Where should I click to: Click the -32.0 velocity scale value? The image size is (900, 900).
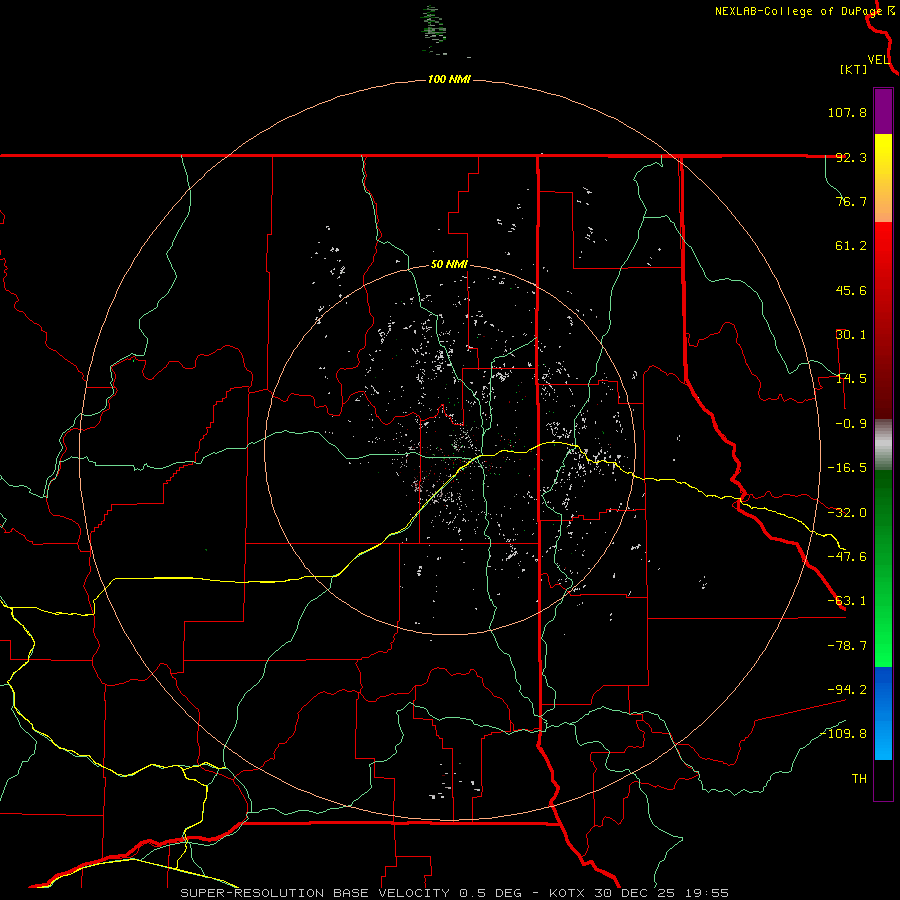tap(847, 513)
